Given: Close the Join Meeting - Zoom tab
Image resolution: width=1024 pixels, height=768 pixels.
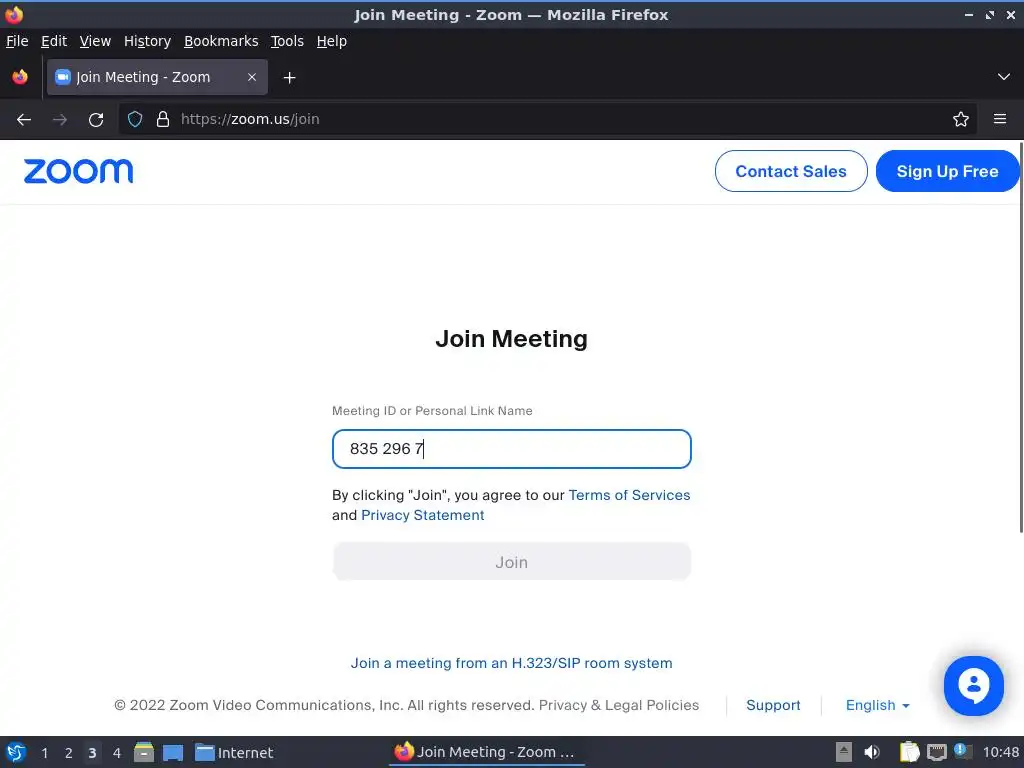Looking at the screenshot, I should pyautogui.click(x=252, y=77).
